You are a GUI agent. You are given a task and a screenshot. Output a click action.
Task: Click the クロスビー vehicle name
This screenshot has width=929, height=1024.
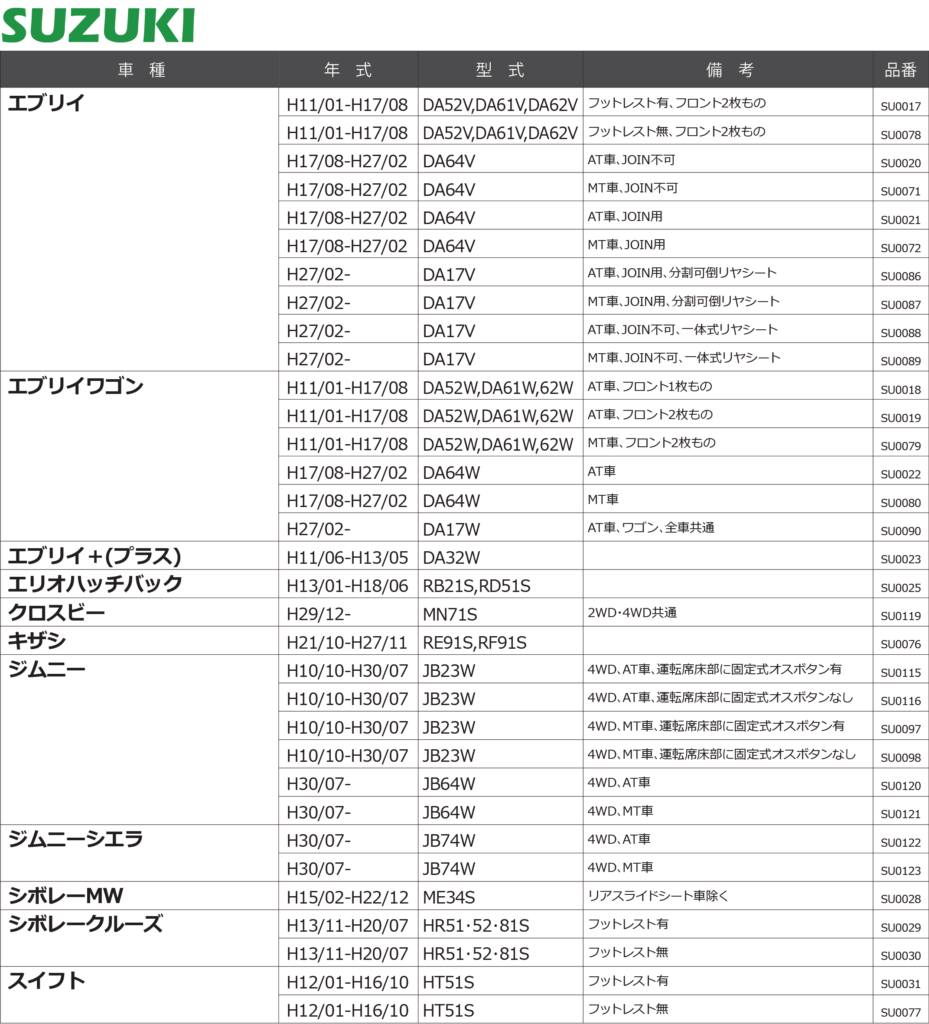pos(57,612)
